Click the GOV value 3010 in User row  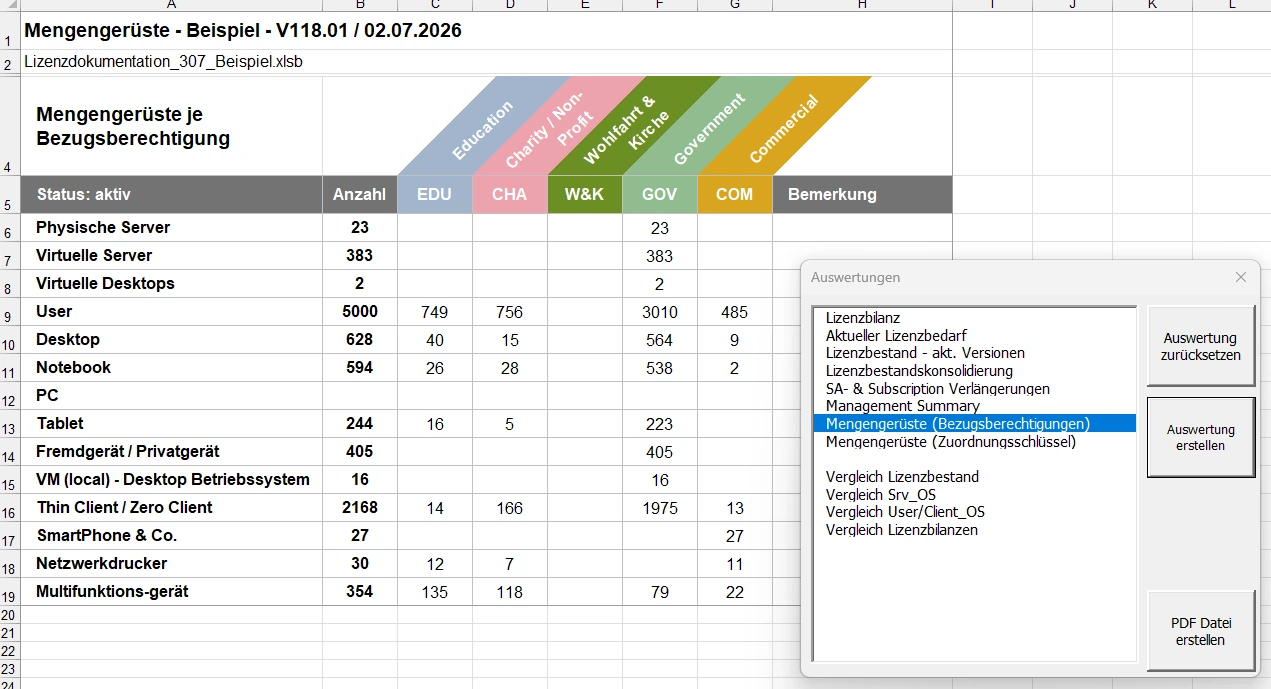tap(660, 311)
